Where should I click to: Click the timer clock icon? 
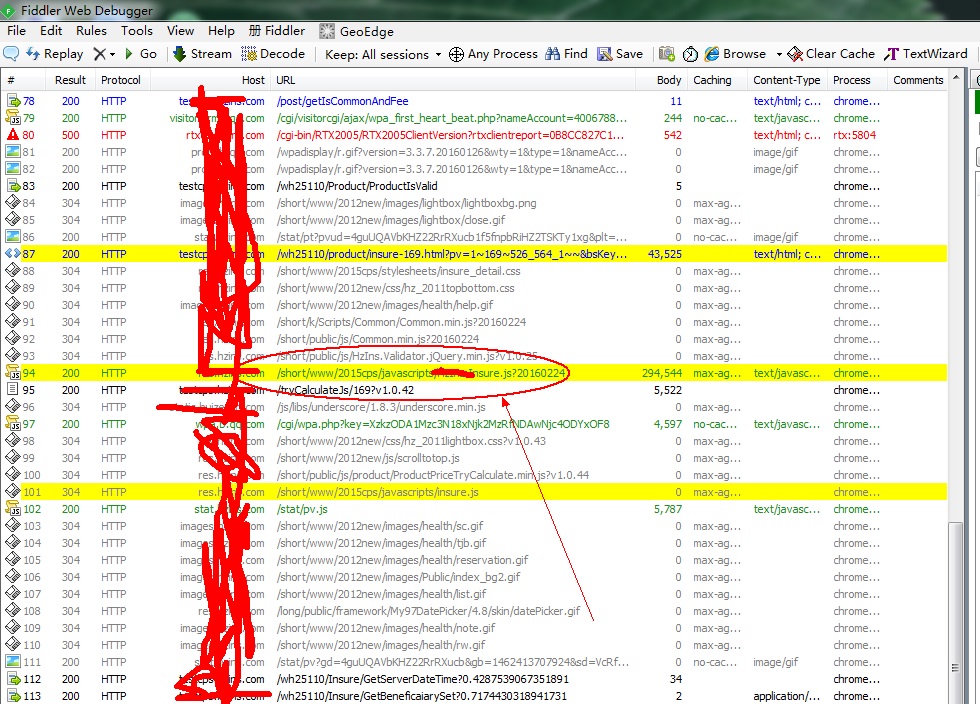coord(690,54)
